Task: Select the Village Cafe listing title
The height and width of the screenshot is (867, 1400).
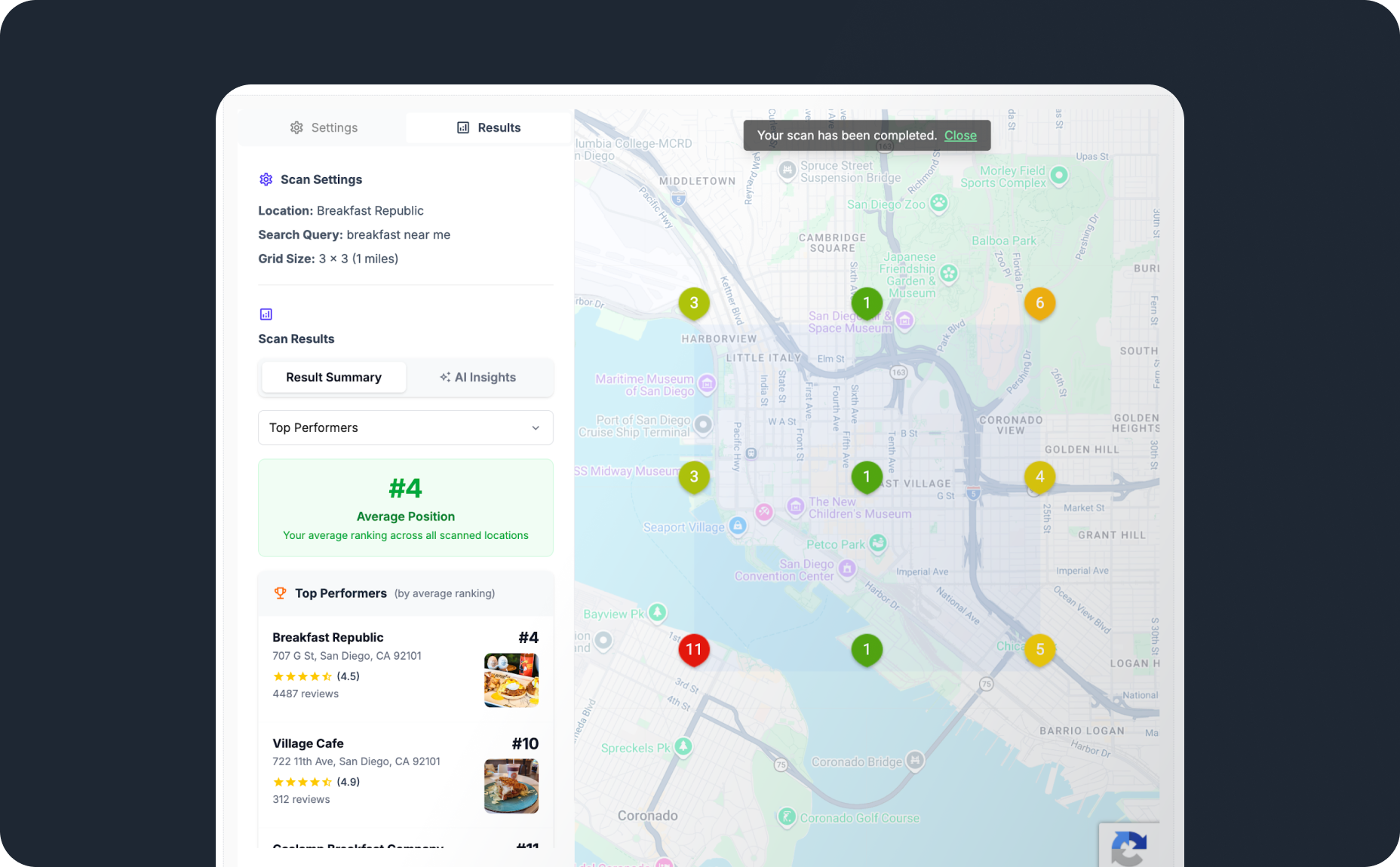Action: pos(308,743)
